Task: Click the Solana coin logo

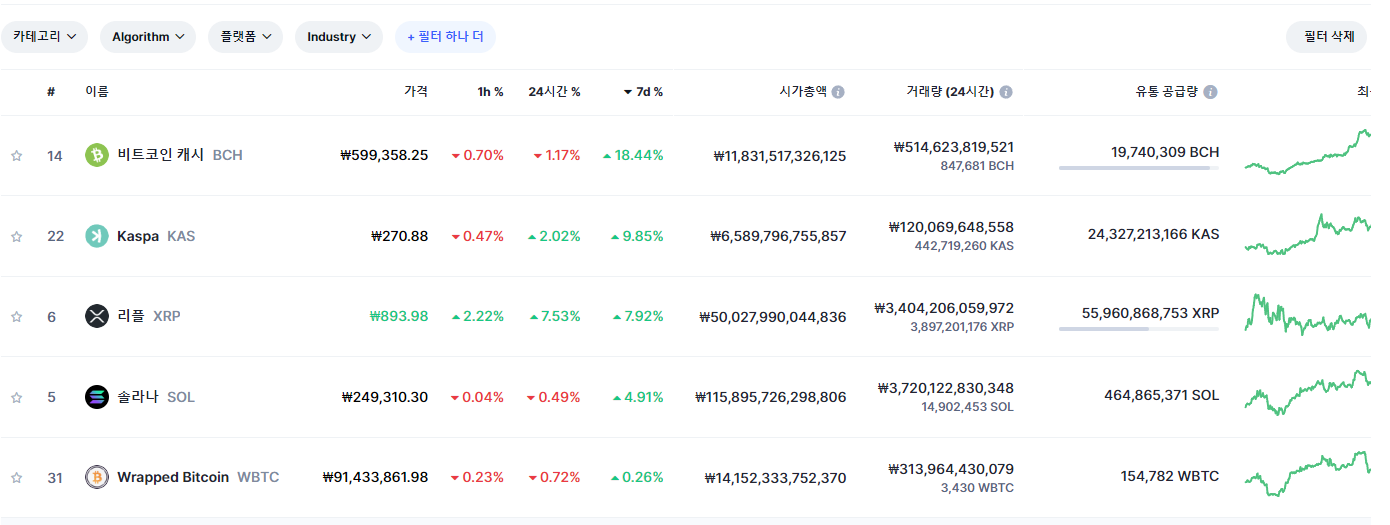Action: (97, 397)
